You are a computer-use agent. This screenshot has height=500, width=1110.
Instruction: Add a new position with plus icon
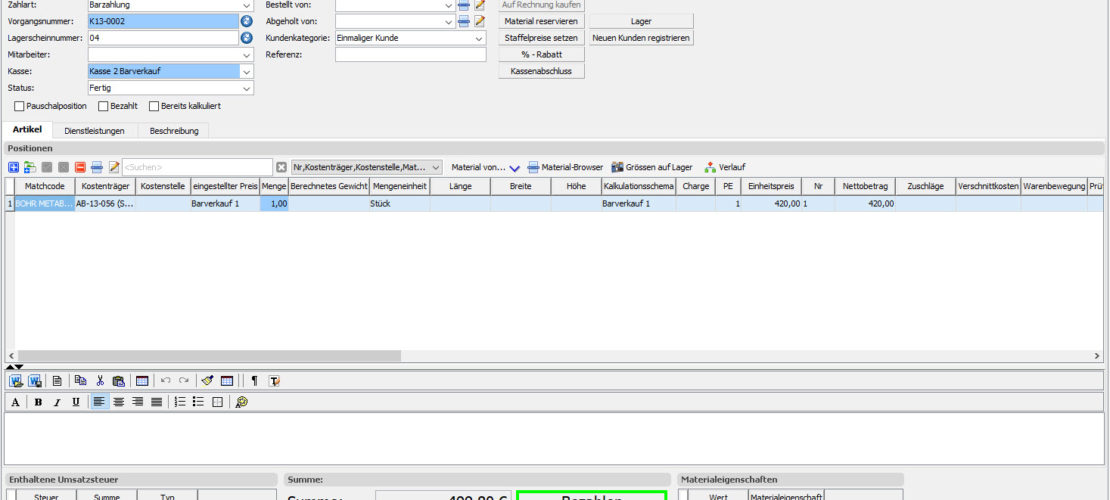click(14, 167)
